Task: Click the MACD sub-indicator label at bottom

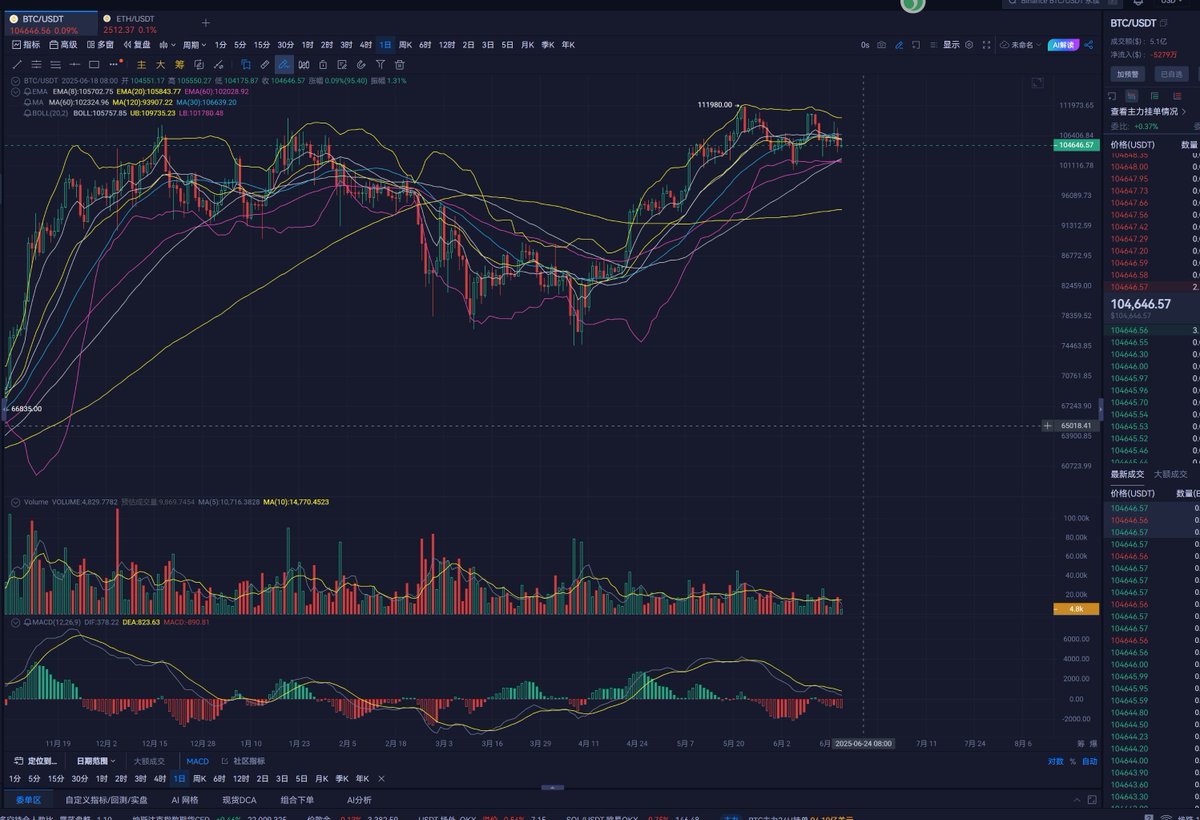Action: (197, 761)
